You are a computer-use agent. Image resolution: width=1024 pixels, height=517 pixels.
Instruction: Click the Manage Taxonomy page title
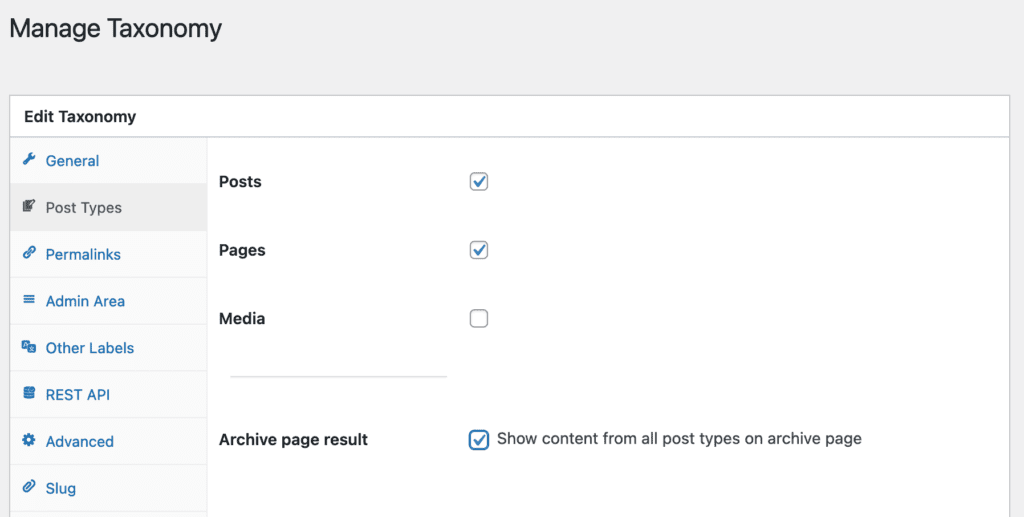[x=116, y=29]
